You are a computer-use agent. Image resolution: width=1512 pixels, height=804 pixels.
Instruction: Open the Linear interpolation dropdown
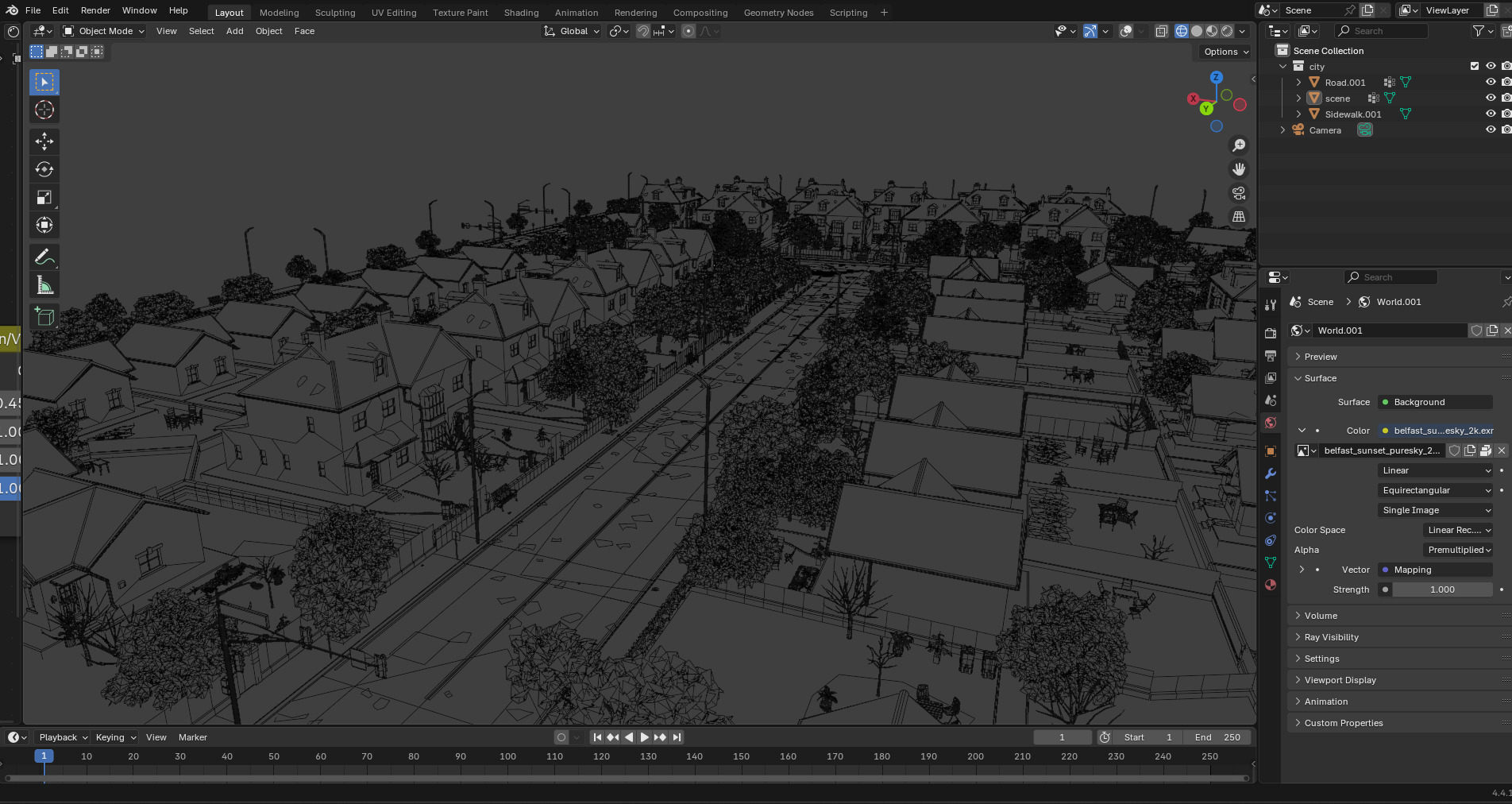click(x=1436, y=470)
